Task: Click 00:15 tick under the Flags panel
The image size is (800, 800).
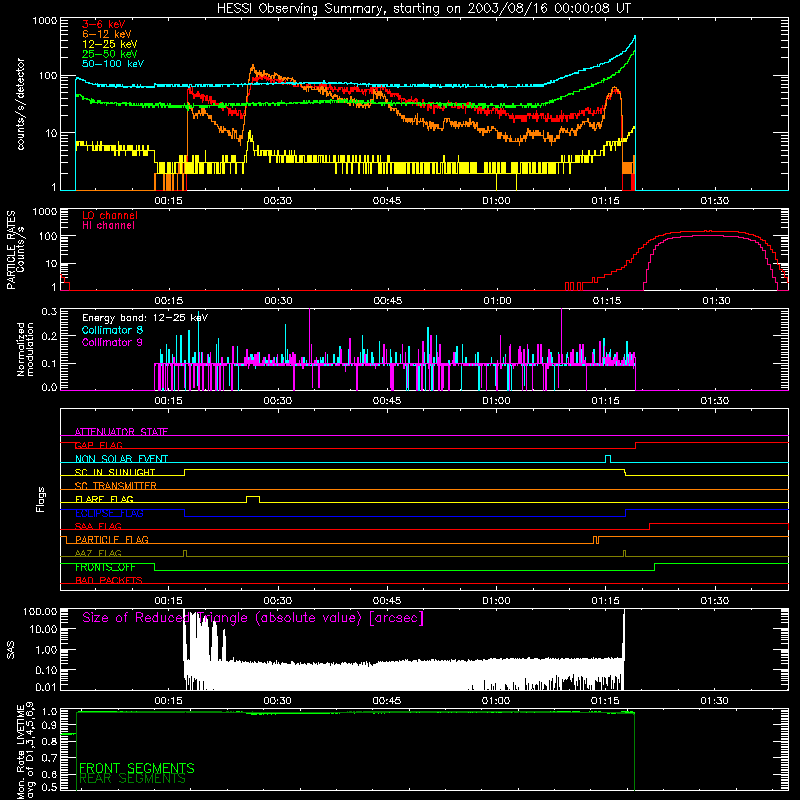Action: [x=168, y=601]
